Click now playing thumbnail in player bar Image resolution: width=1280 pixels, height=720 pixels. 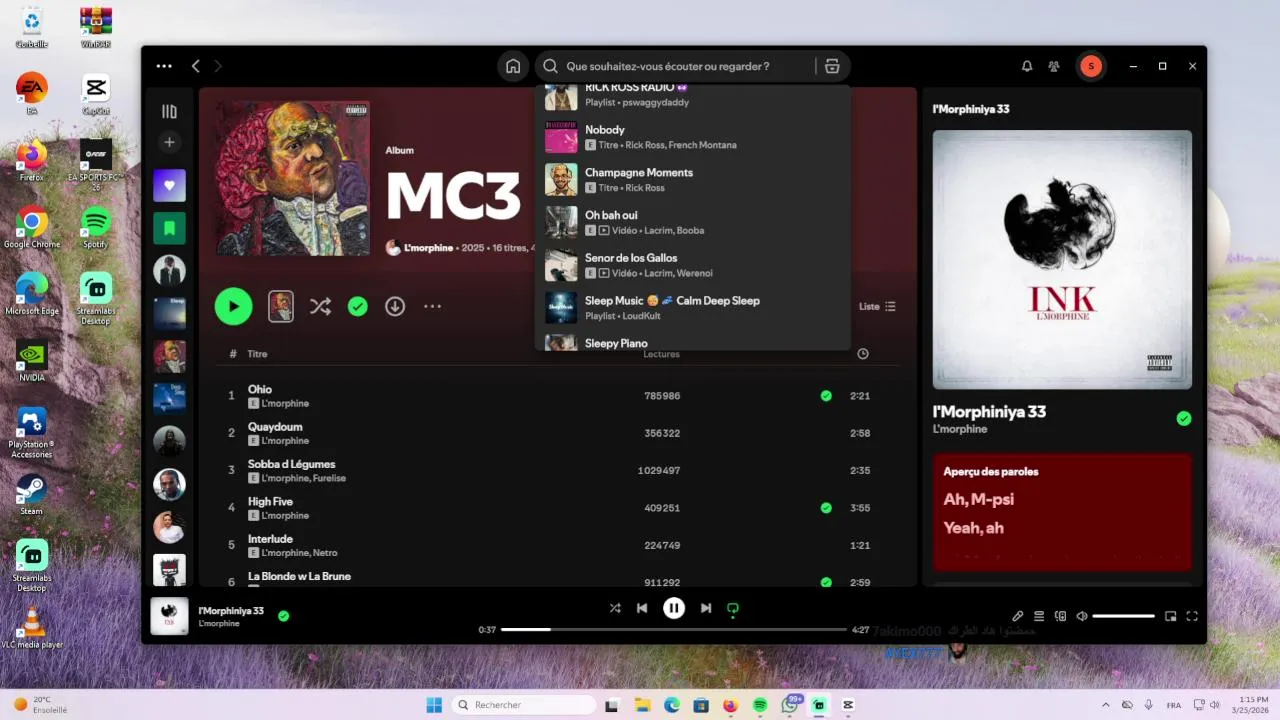point(169,616)
